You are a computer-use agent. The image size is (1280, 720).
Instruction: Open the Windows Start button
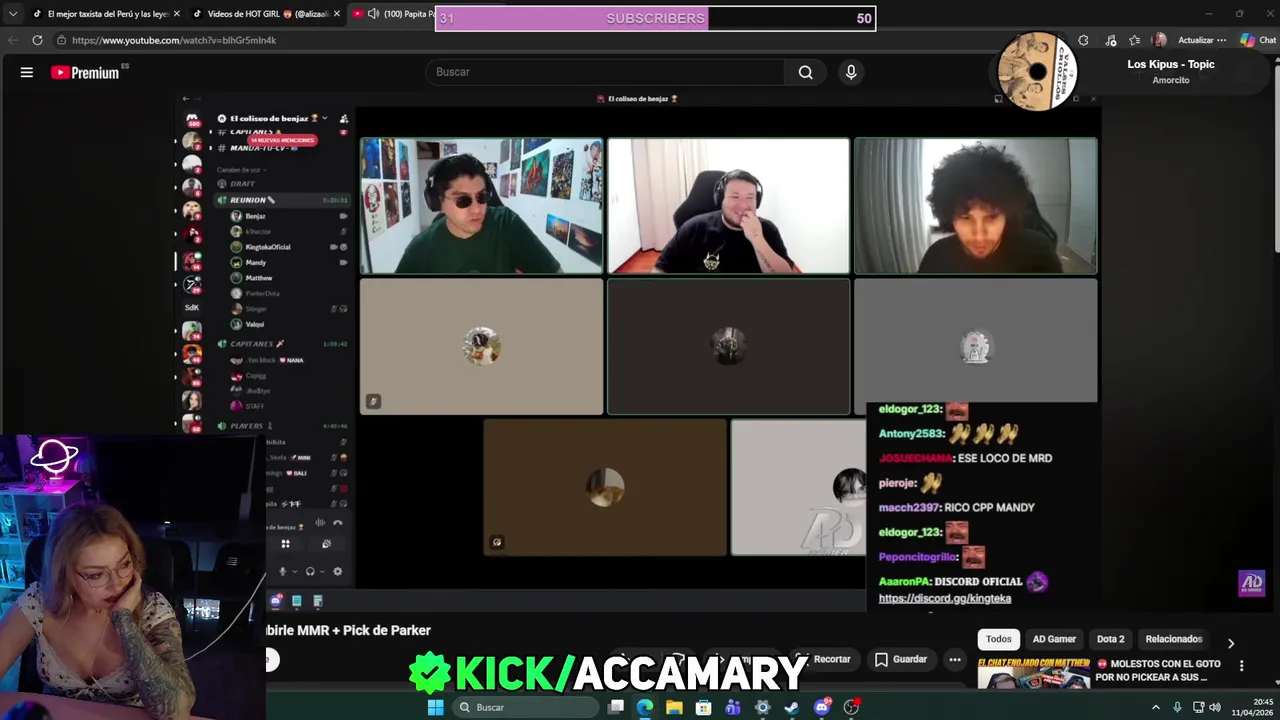coord(435,707)
